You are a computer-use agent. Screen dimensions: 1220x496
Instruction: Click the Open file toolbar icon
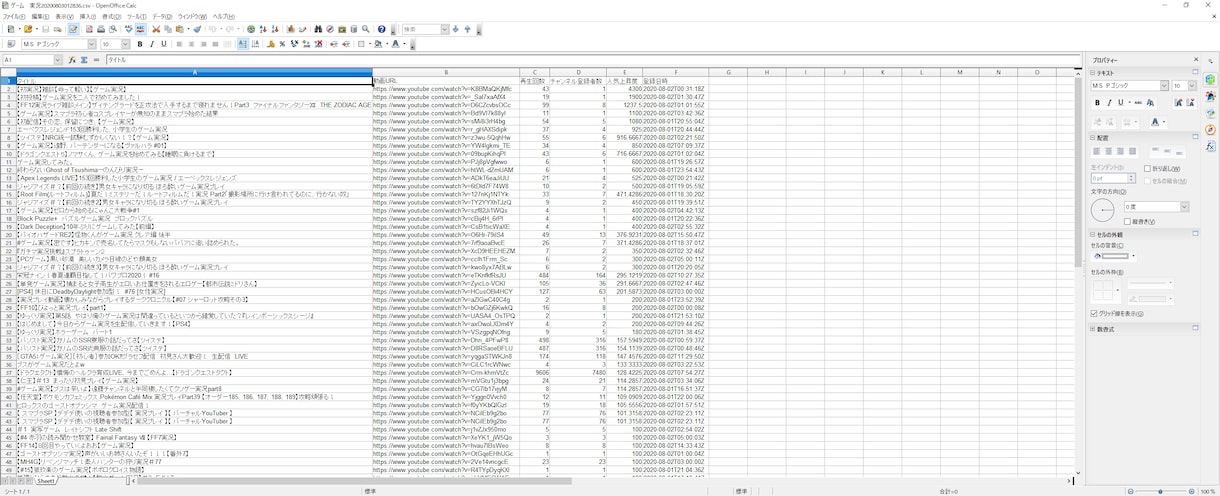click(x=28, y=29)
